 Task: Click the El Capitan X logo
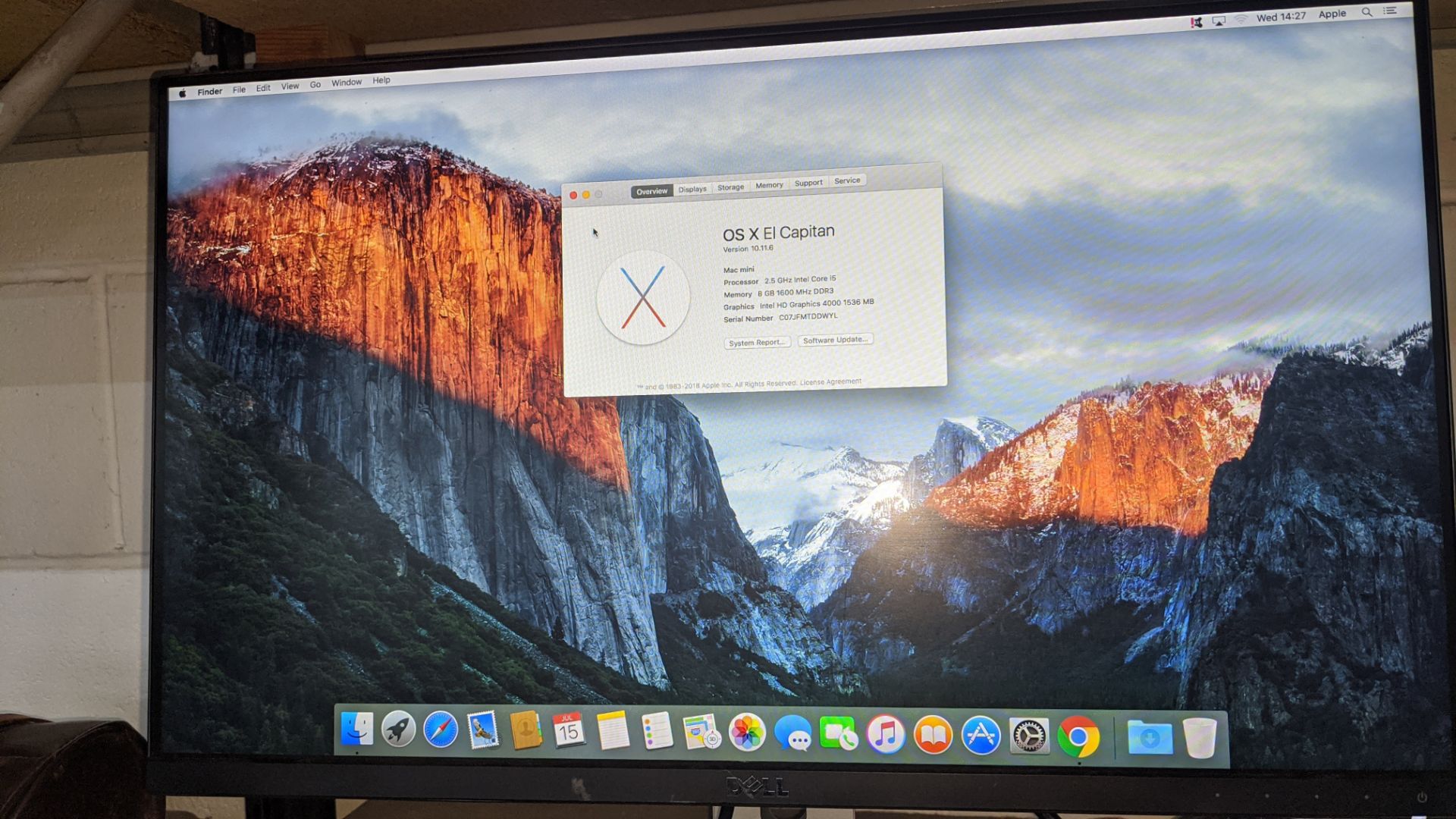(643, 297)
